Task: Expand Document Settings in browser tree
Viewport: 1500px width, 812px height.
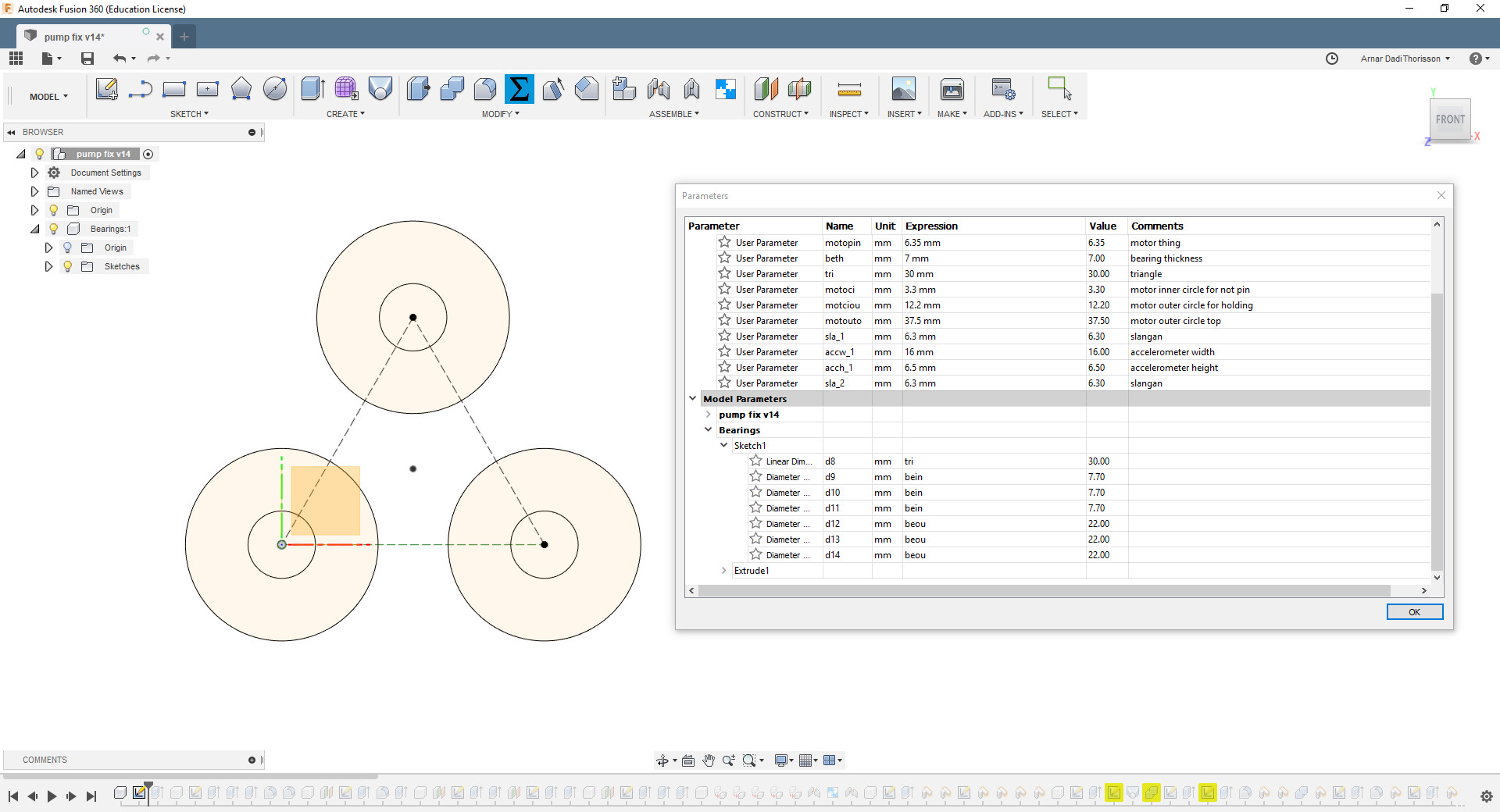Action: click(34, 173)
